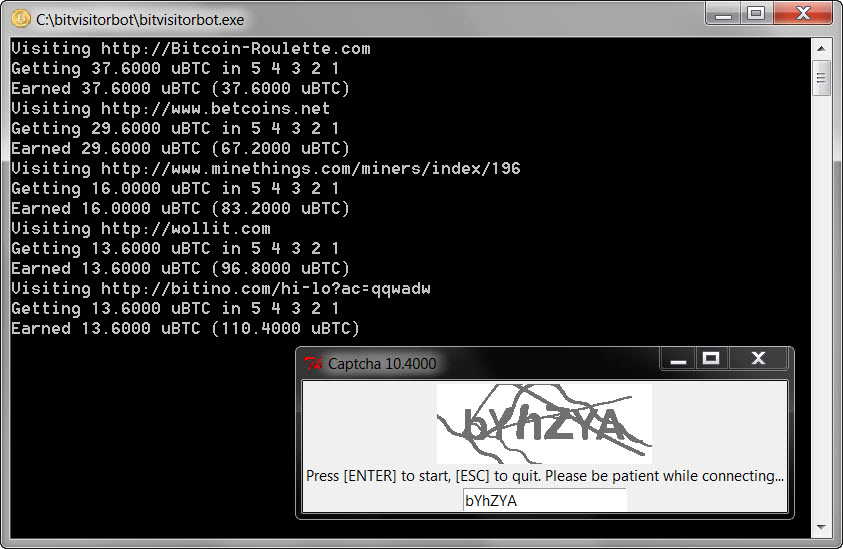
Task: Click the 'Getting 29.6000 uBTC' countdown line
Action: click(175, 129)
